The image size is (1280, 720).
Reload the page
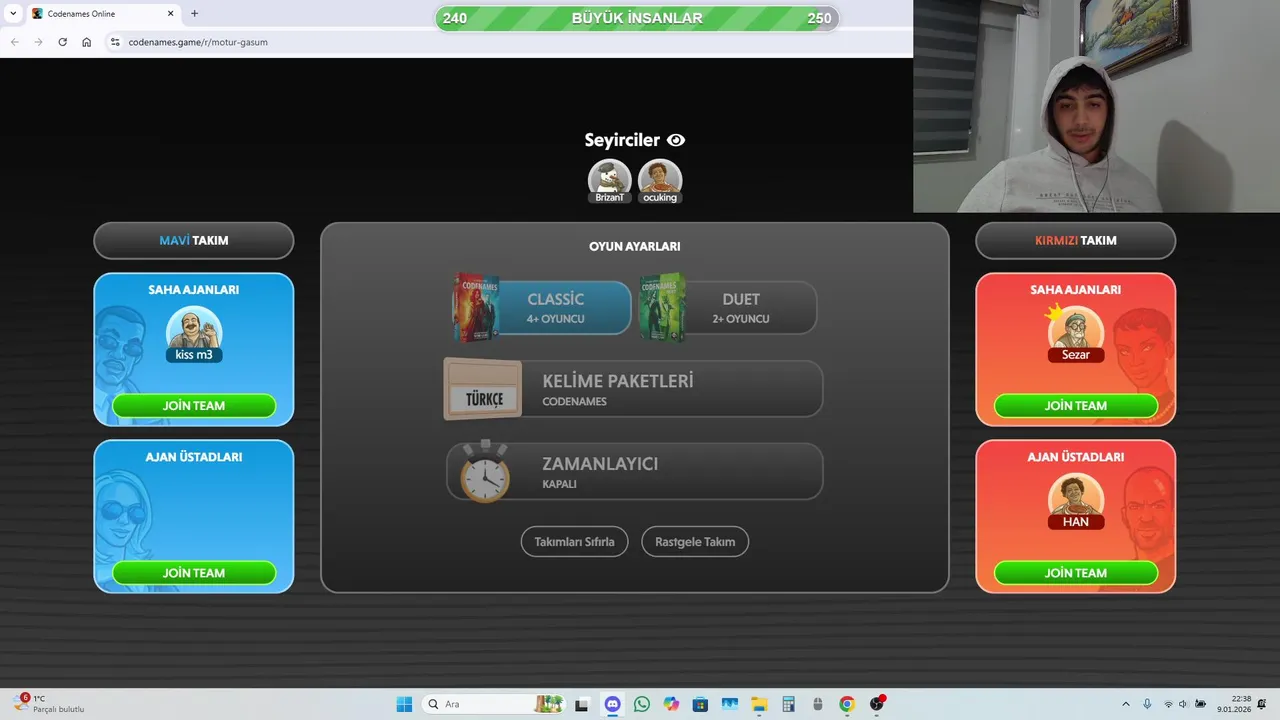pos(62,42)
